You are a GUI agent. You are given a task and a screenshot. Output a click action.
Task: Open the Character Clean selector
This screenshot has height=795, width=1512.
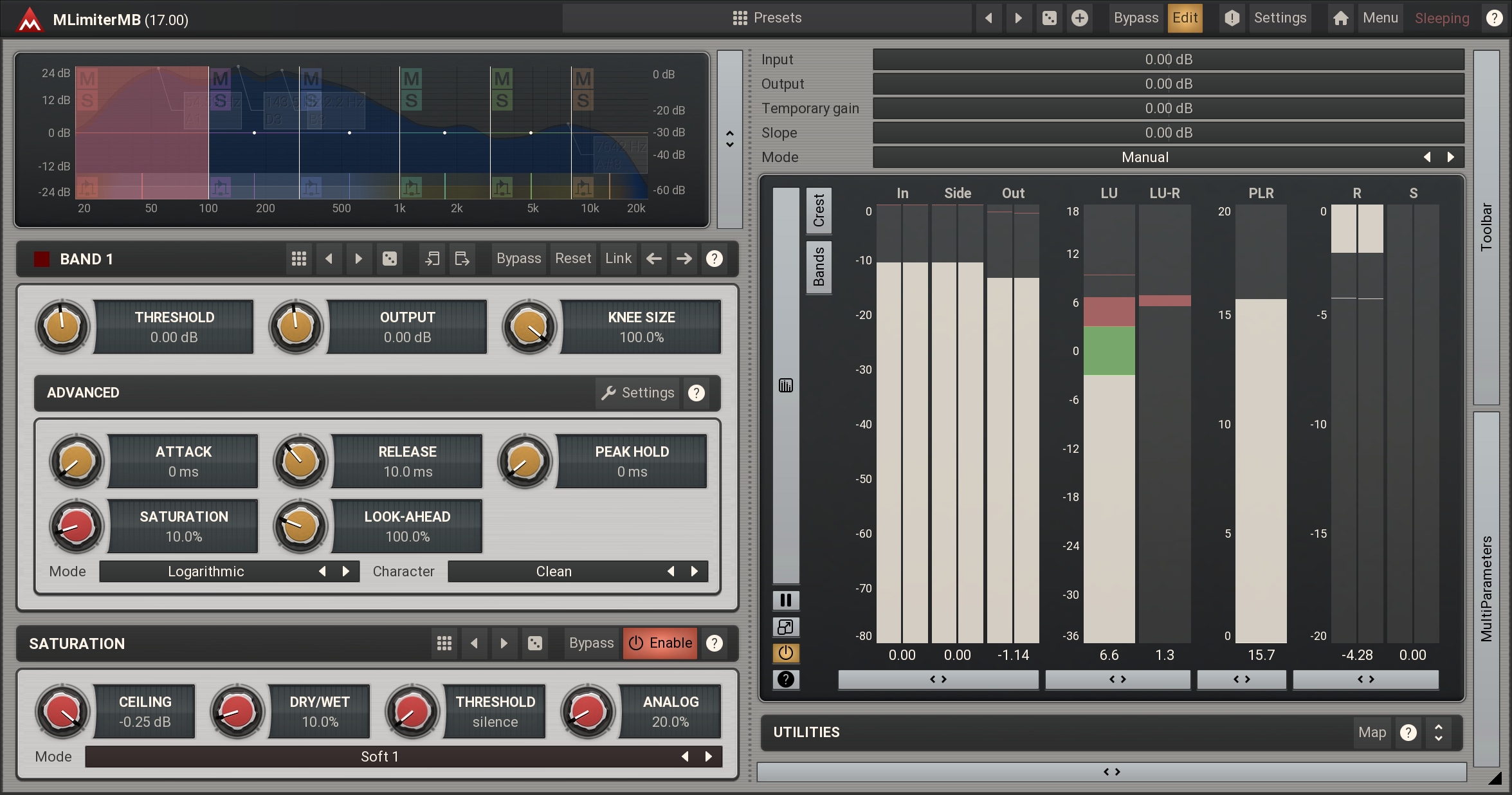(x=553, y=571)
